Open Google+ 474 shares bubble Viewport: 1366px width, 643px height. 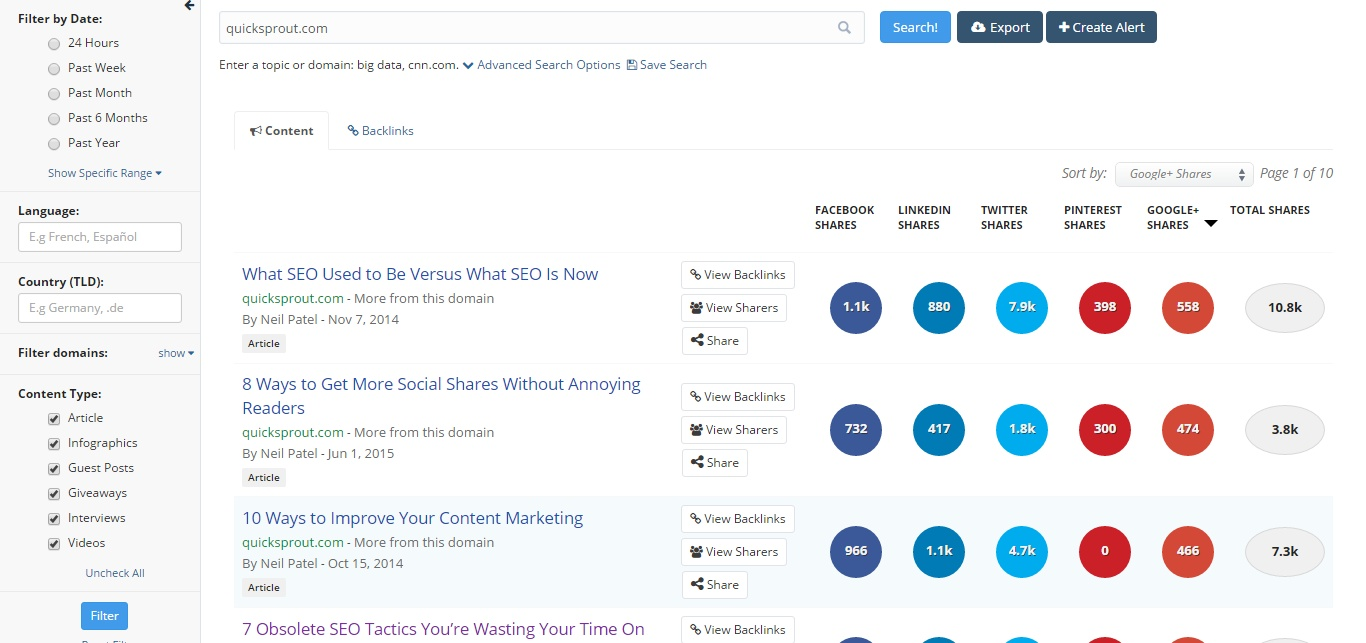pos(1188,429)
